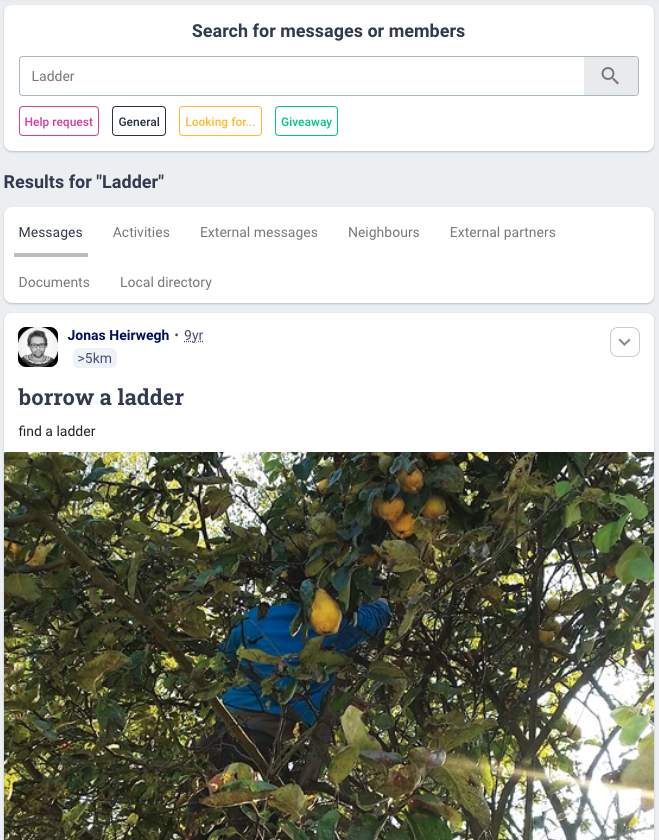Screen dimensions: 659x840
Task: Open the quince tree photo in the post
Action: (x=329, y=646)
